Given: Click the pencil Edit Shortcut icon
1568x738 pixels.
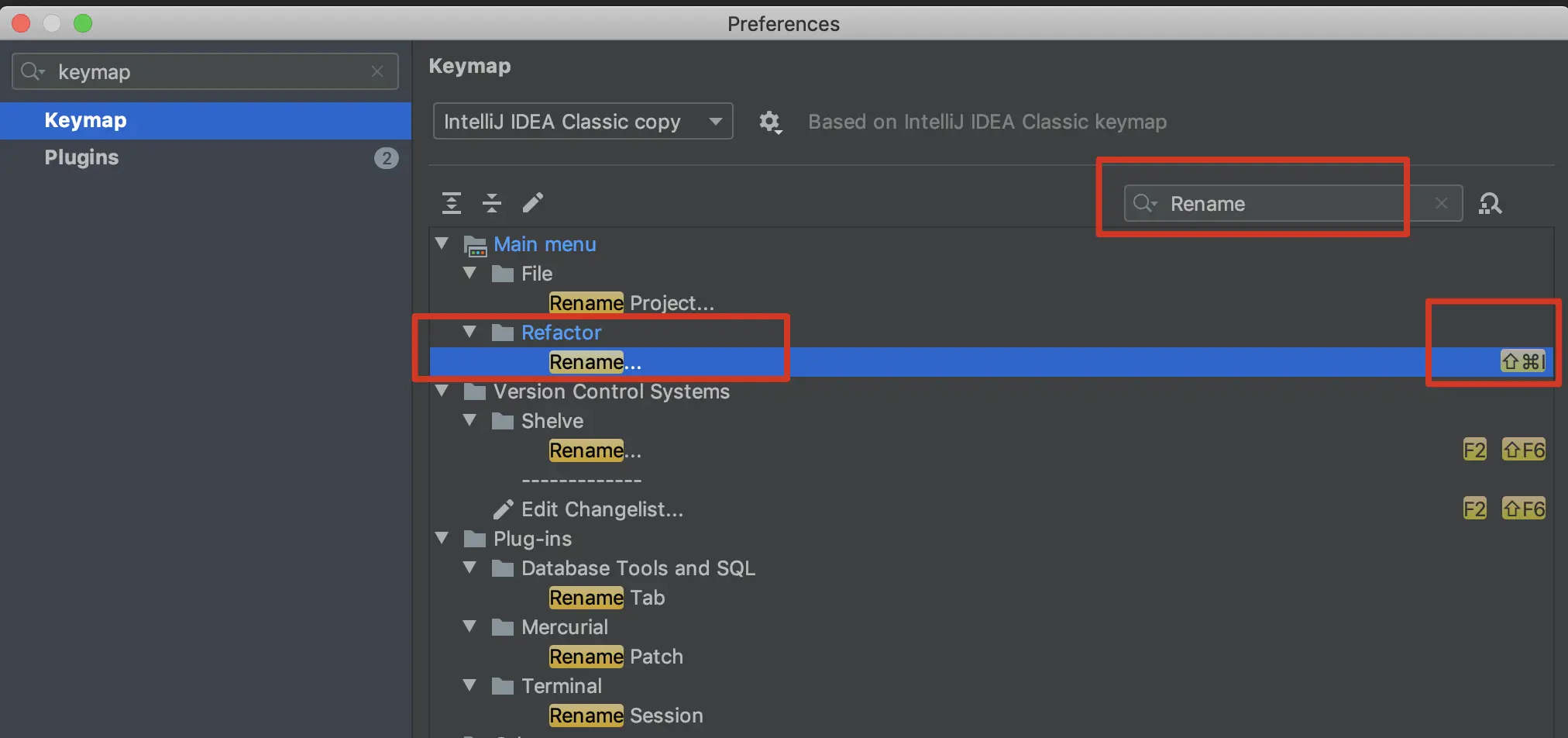Looking at the screenshot, I should click(533, 203).
